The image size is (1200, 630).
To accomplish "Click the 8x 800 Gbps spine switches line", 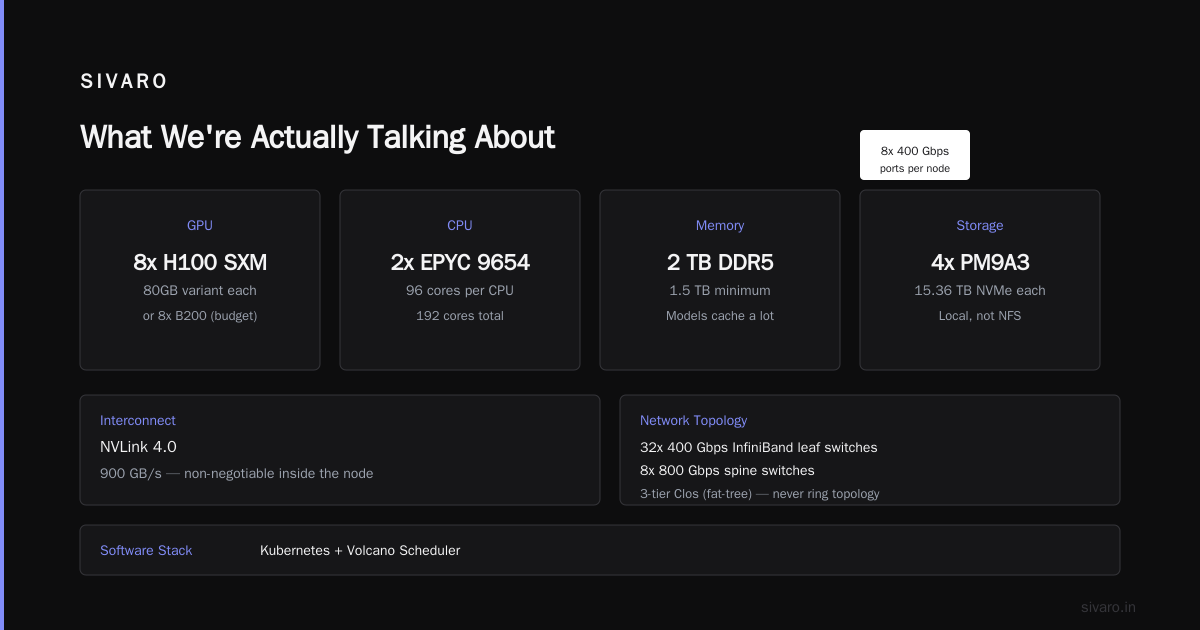I will click(x=727, y=471).
